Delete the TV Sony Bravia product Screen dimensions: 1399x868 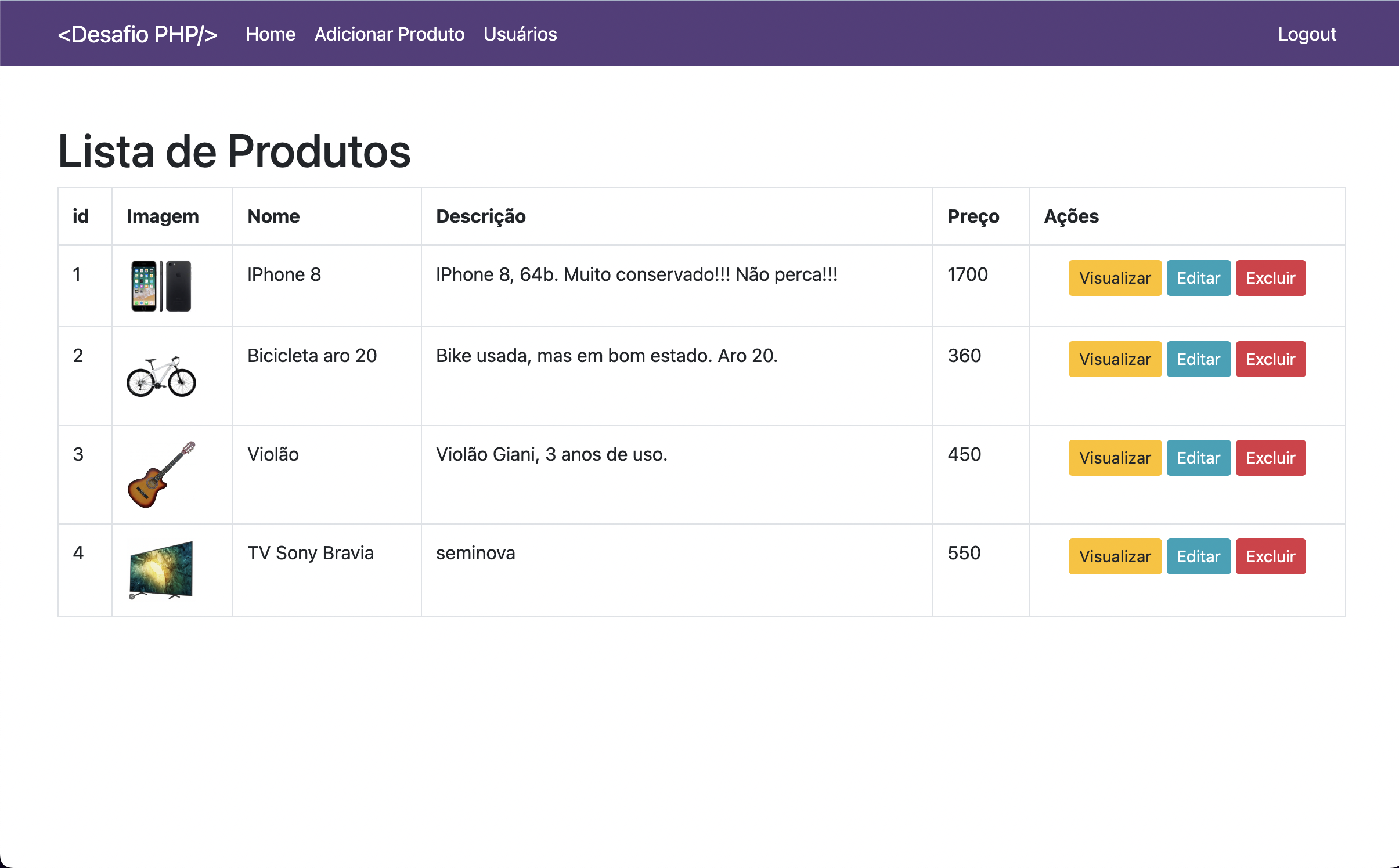(x=1270, y=556)
